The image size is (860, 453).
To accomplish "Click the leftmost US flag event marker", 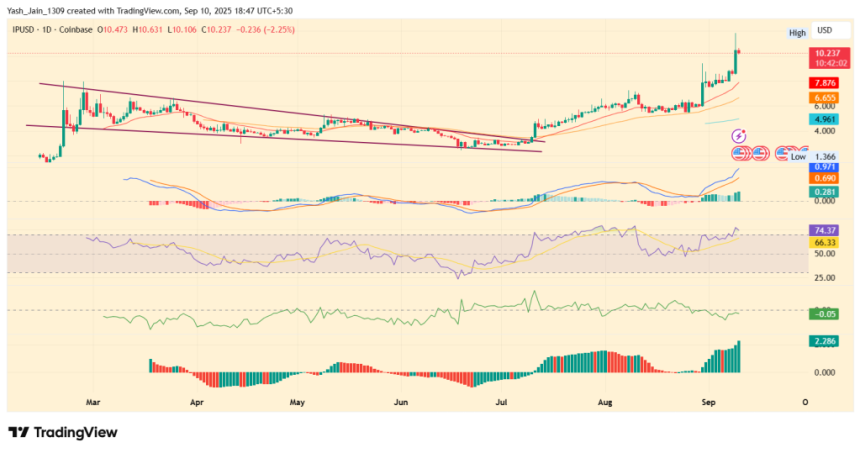I will [741, 154].
